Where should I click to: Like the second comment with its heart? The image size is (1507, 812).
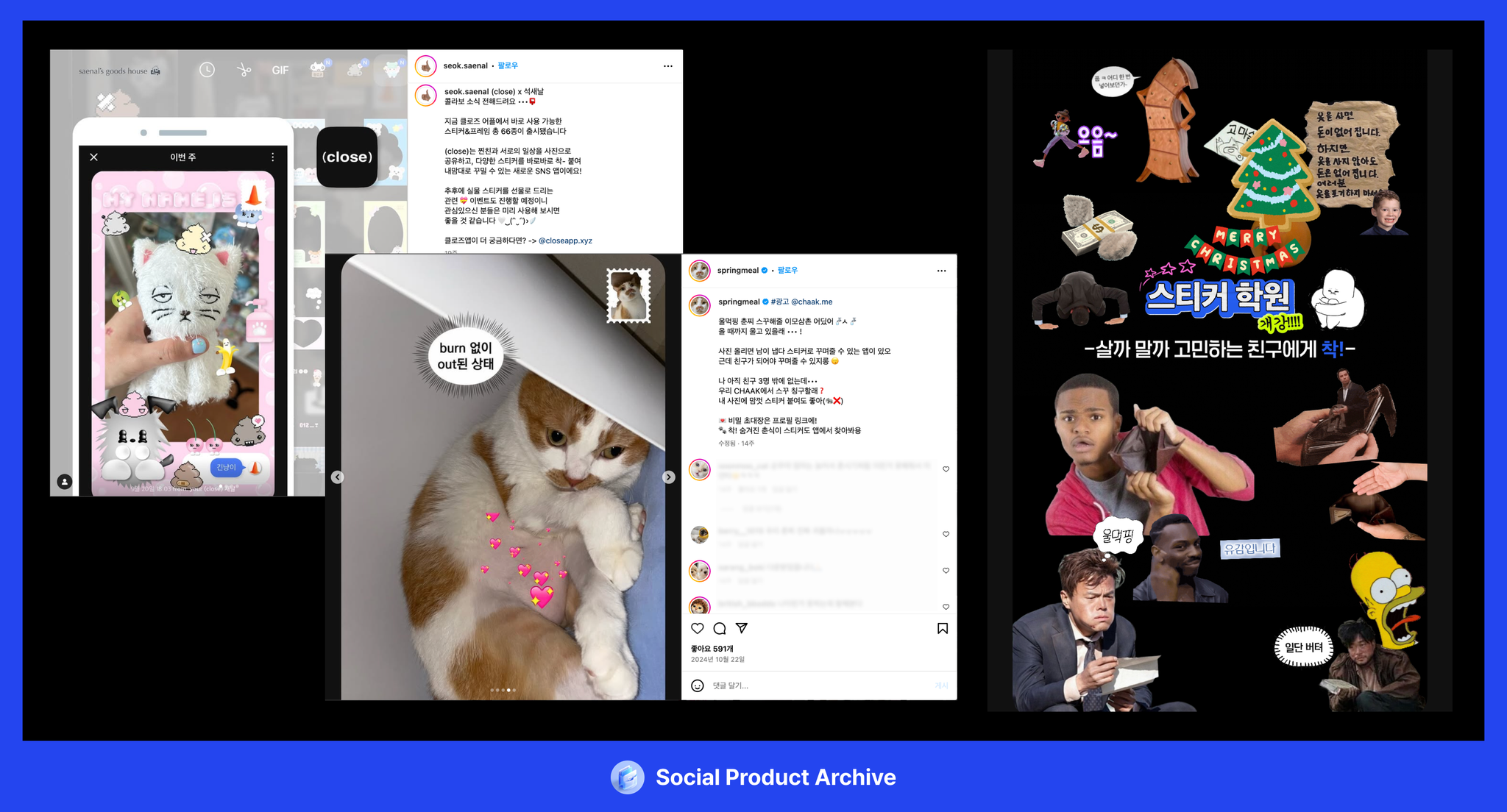click(x=946, y=534)
